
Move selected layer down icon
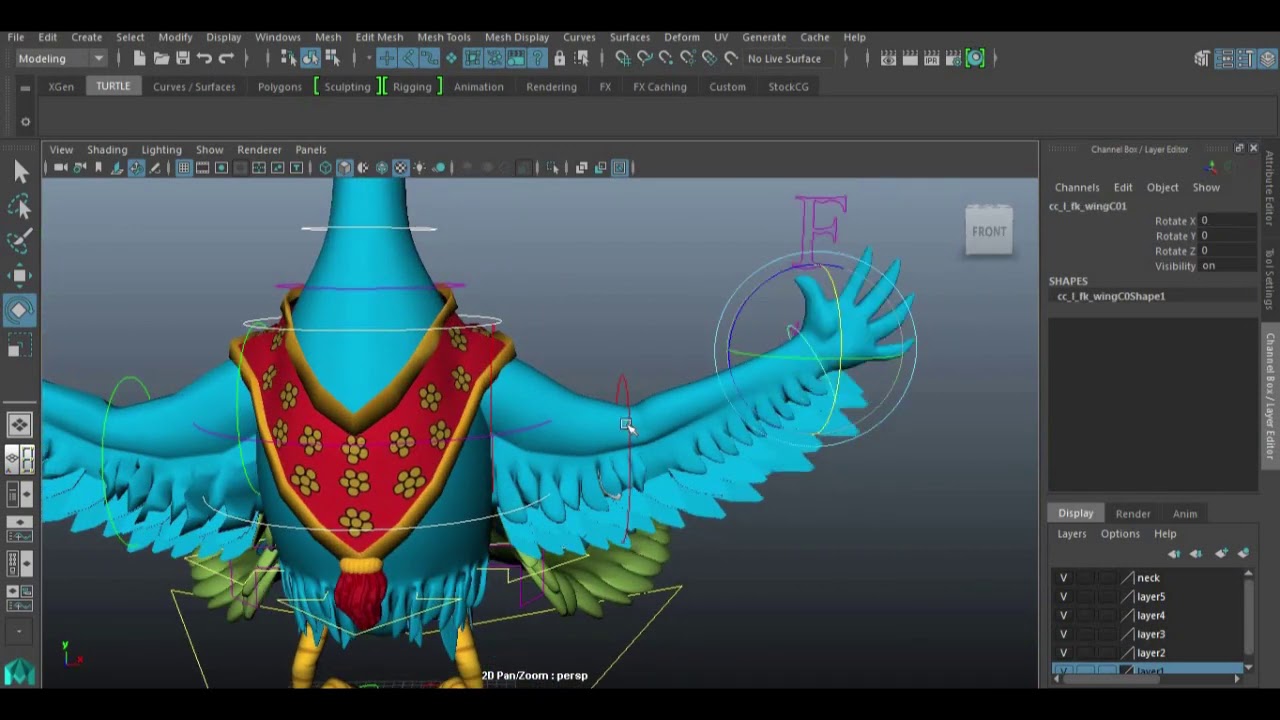(x=1196, y=554)
